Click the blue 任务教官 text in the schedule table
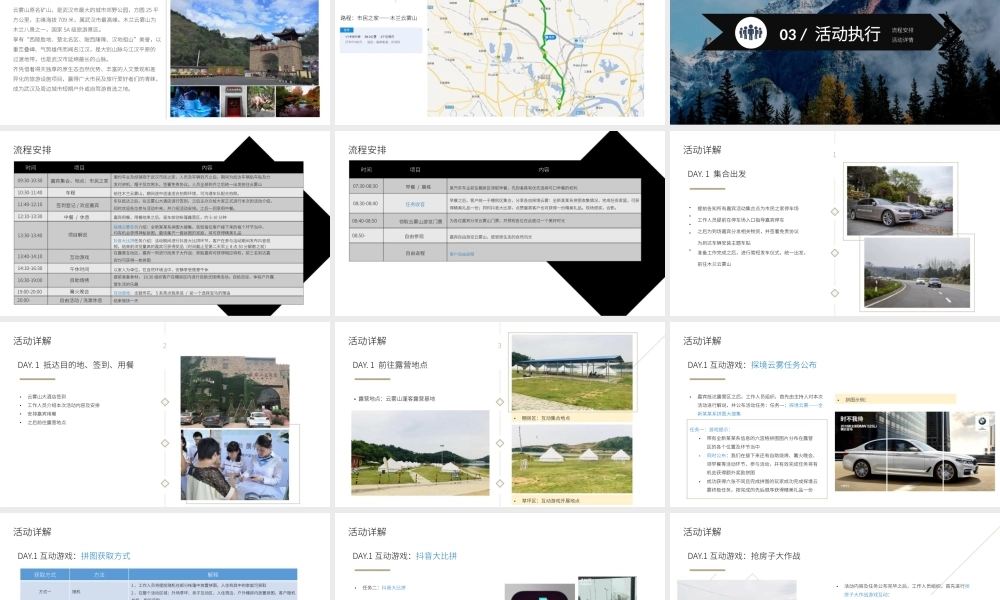 [415, 203]
